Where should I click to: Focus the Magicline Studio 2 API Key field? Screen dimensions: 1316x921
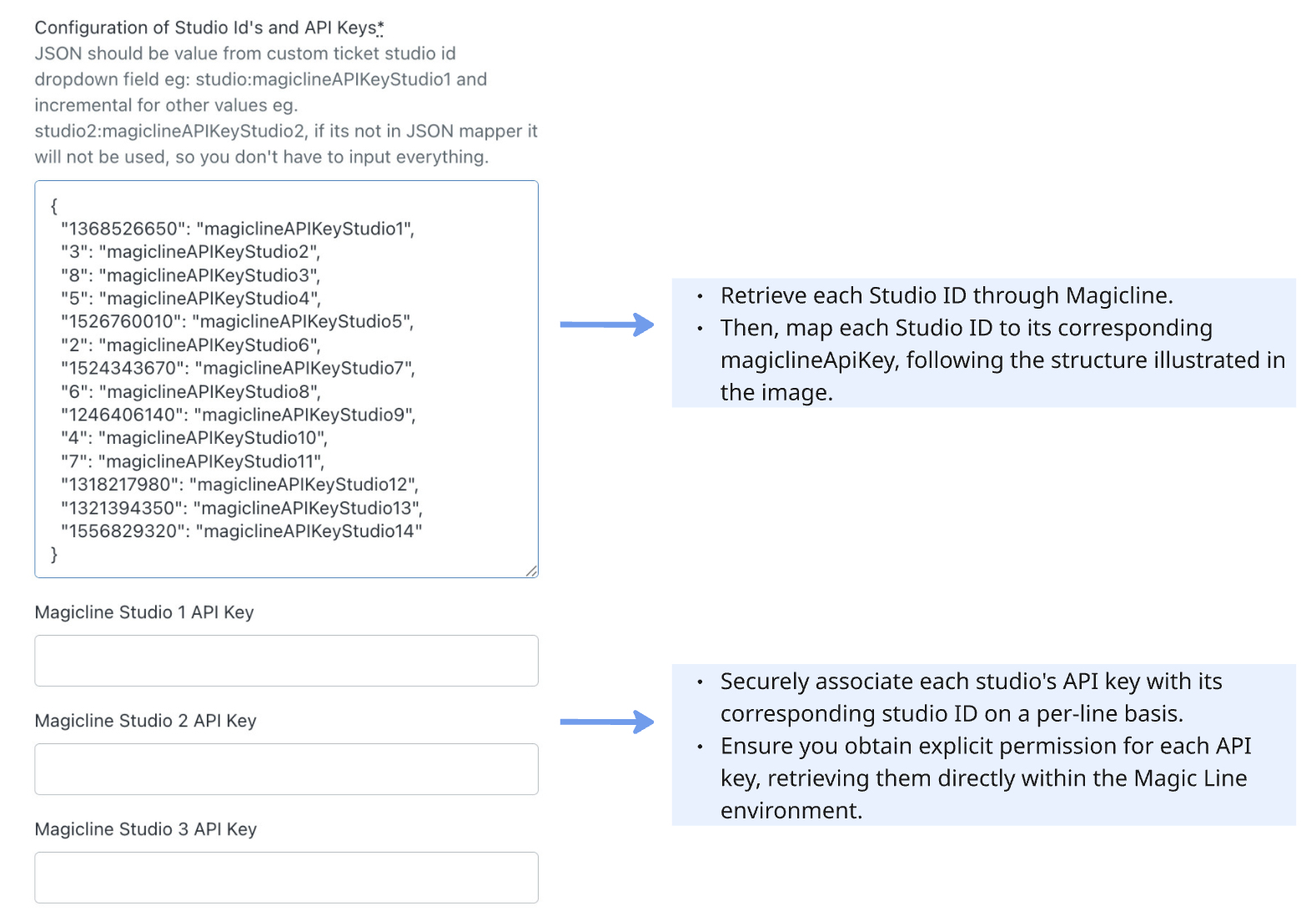pyautogui.click(x=286, y=769)
